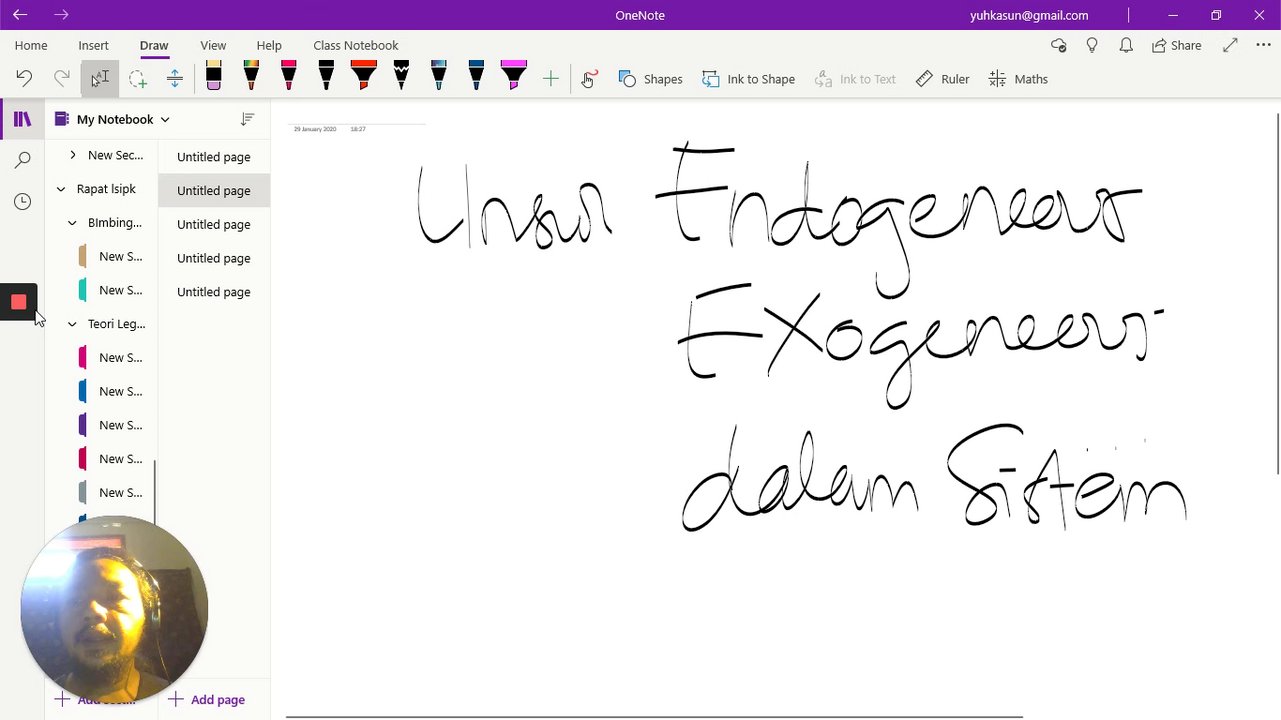This screenshot has height=720, width=1281.
Task: Click the webcam overlay thumbnail
Action: 114,609
